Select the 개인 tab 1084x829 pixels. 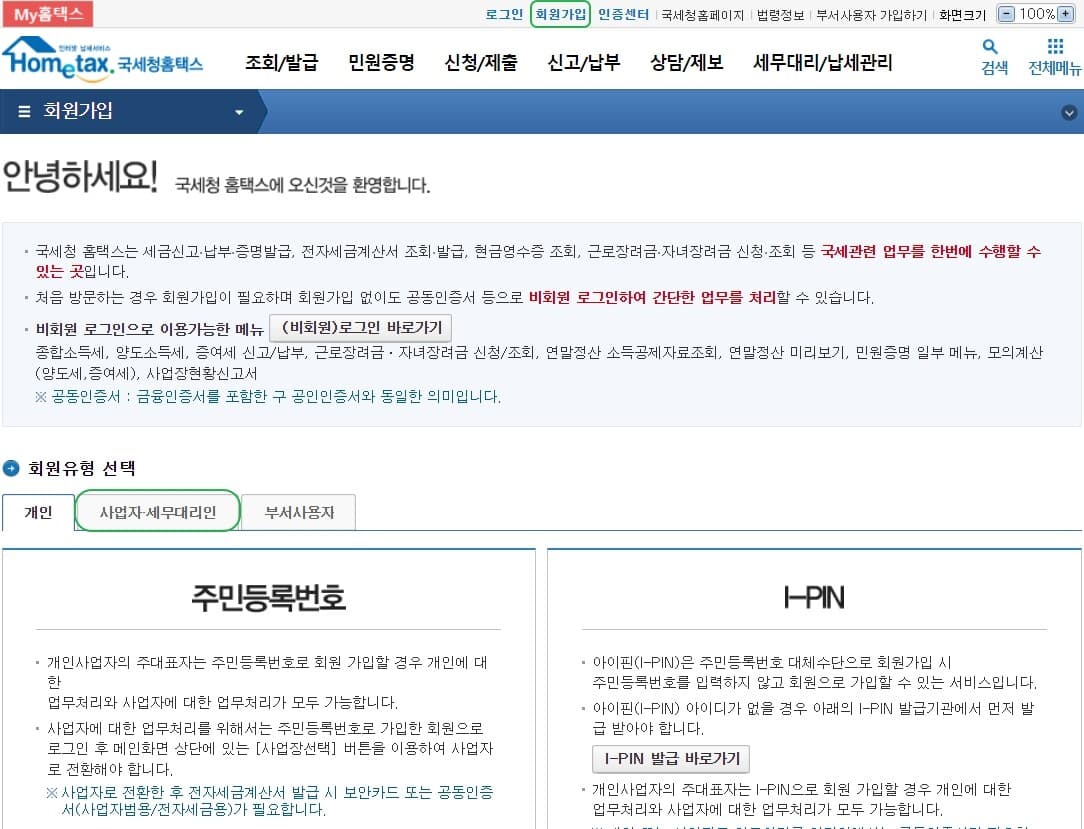(x=38, y=512)
